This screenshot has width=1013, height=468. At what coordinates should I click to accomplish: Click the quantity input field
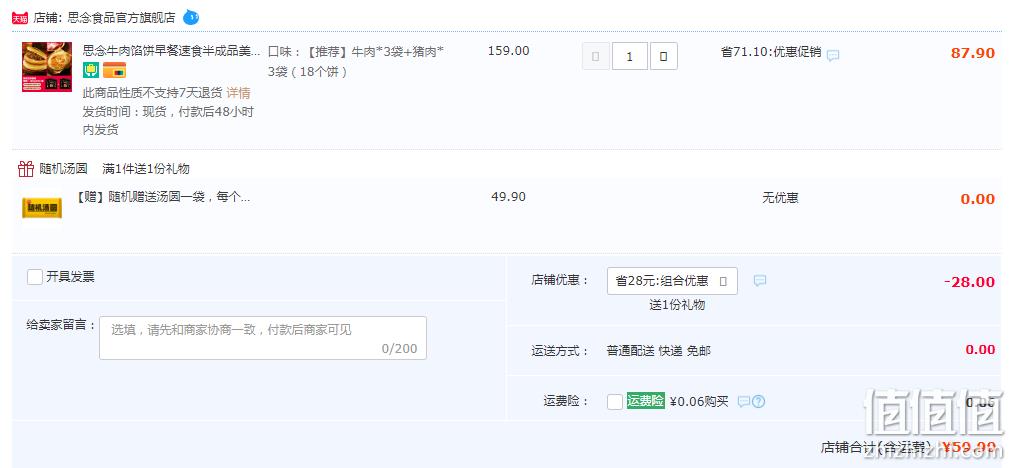click(630, 56)
